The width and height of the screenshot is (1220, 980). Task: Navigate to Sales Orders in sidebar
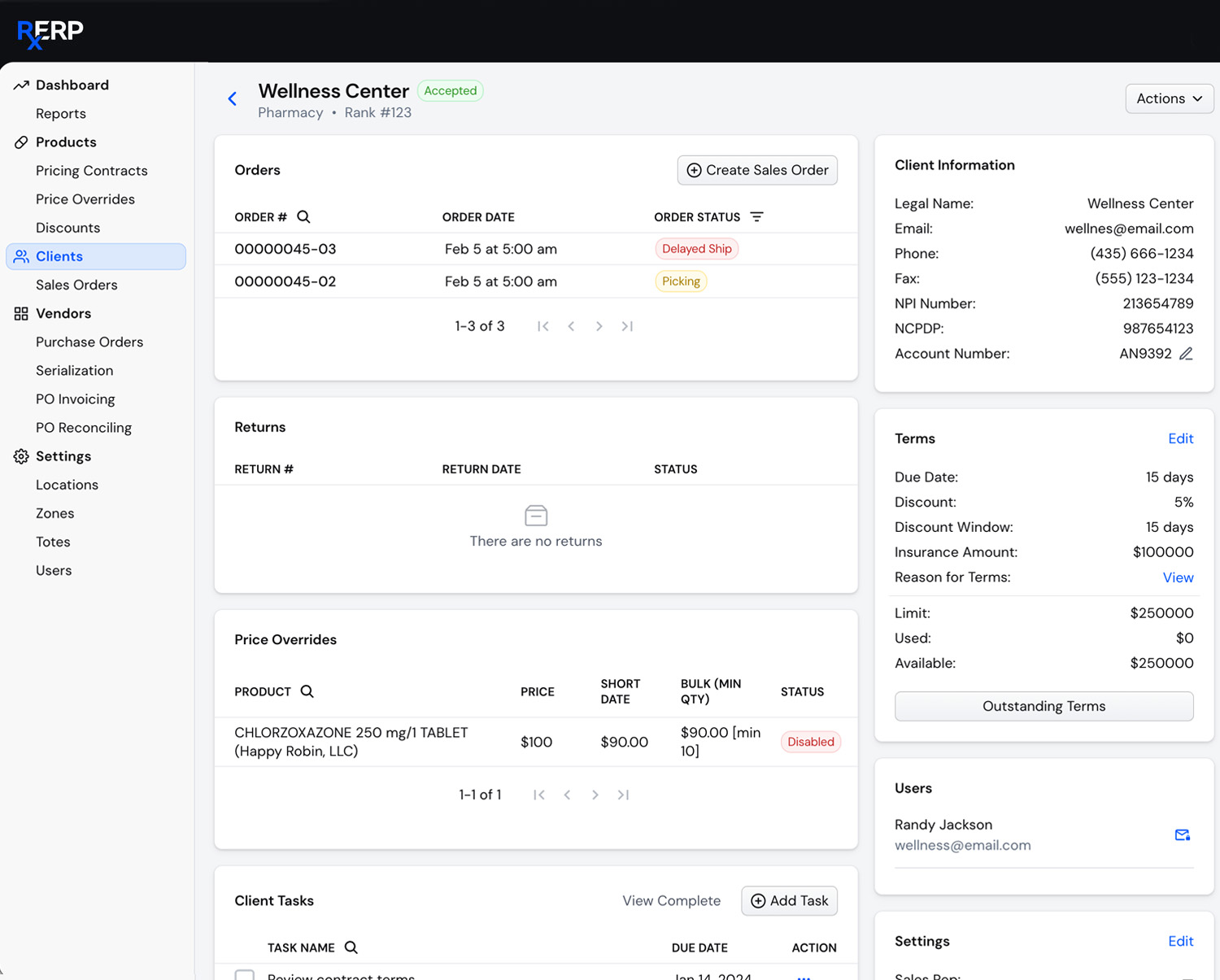[76, 285]
